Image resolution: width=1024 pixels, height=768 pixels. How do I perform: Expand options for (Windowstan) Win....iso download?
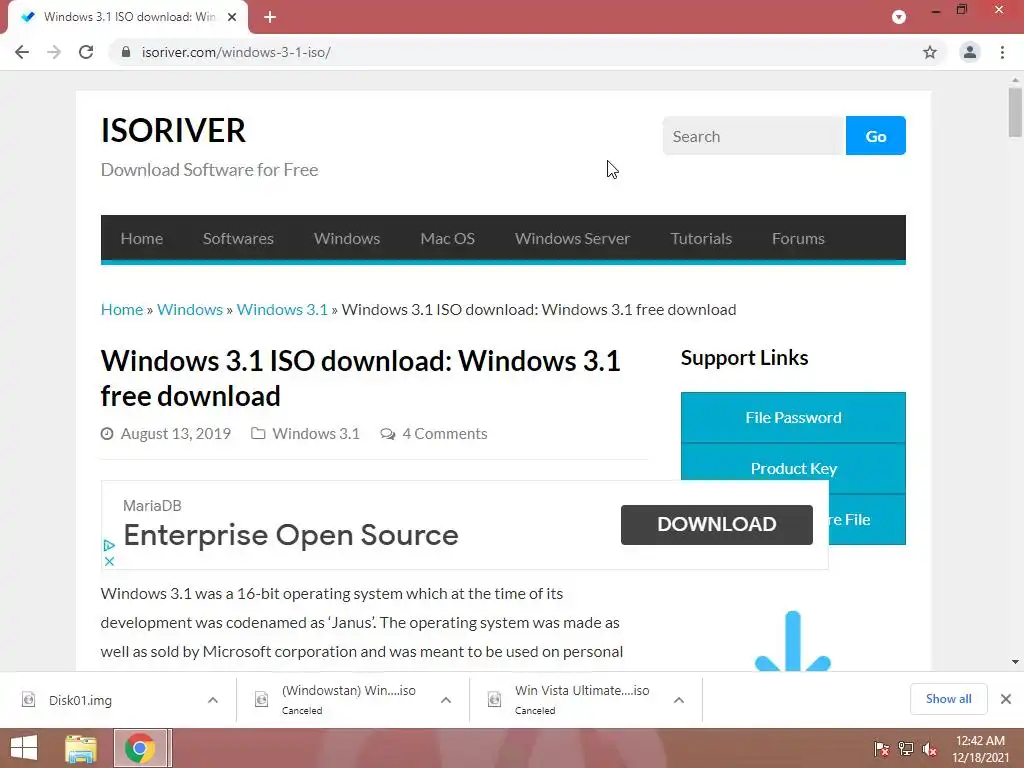(446, 700)
